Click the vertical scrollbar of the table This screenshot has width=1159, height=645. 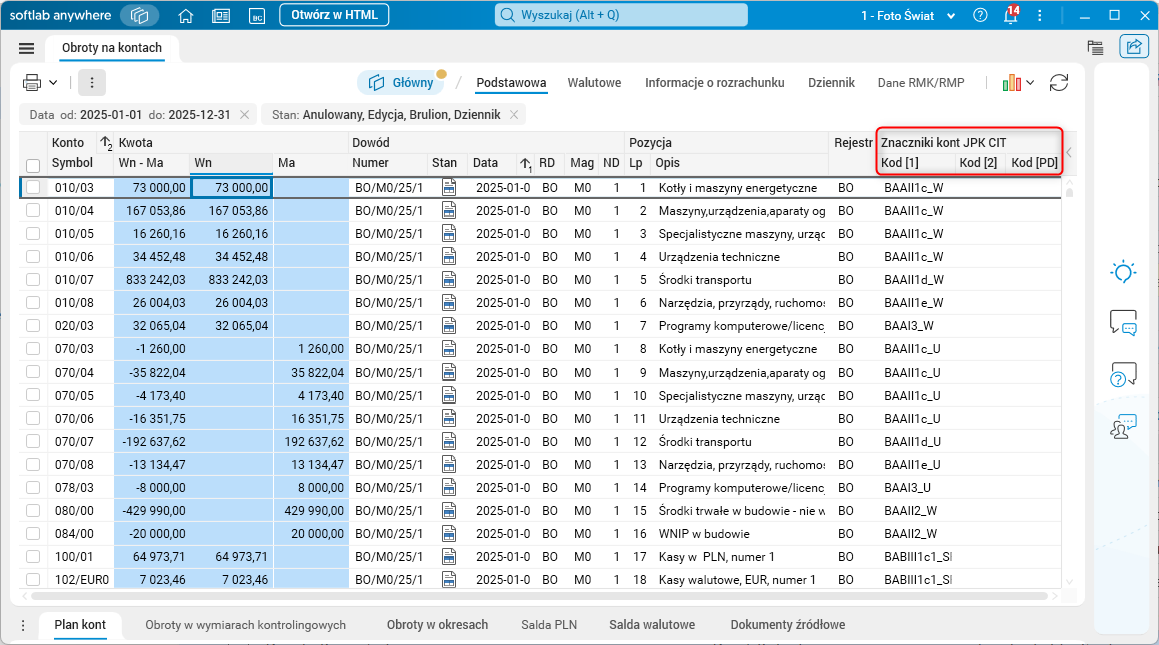click(1070, 194)
